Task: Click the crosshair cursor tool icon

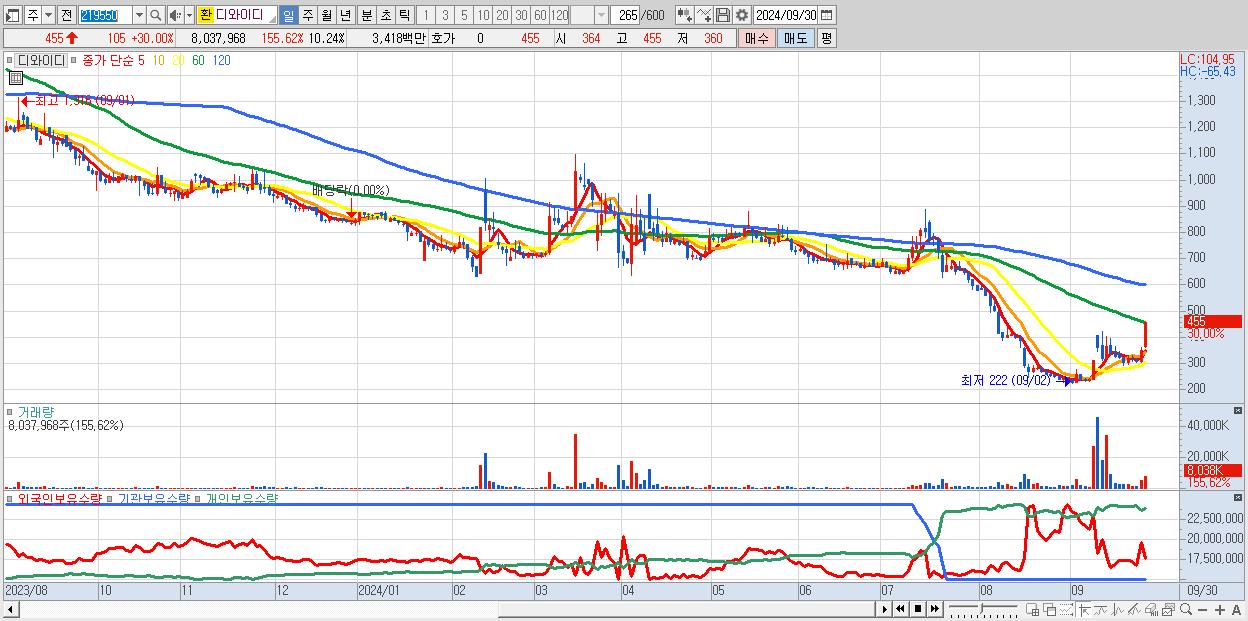Action: 1085,609
